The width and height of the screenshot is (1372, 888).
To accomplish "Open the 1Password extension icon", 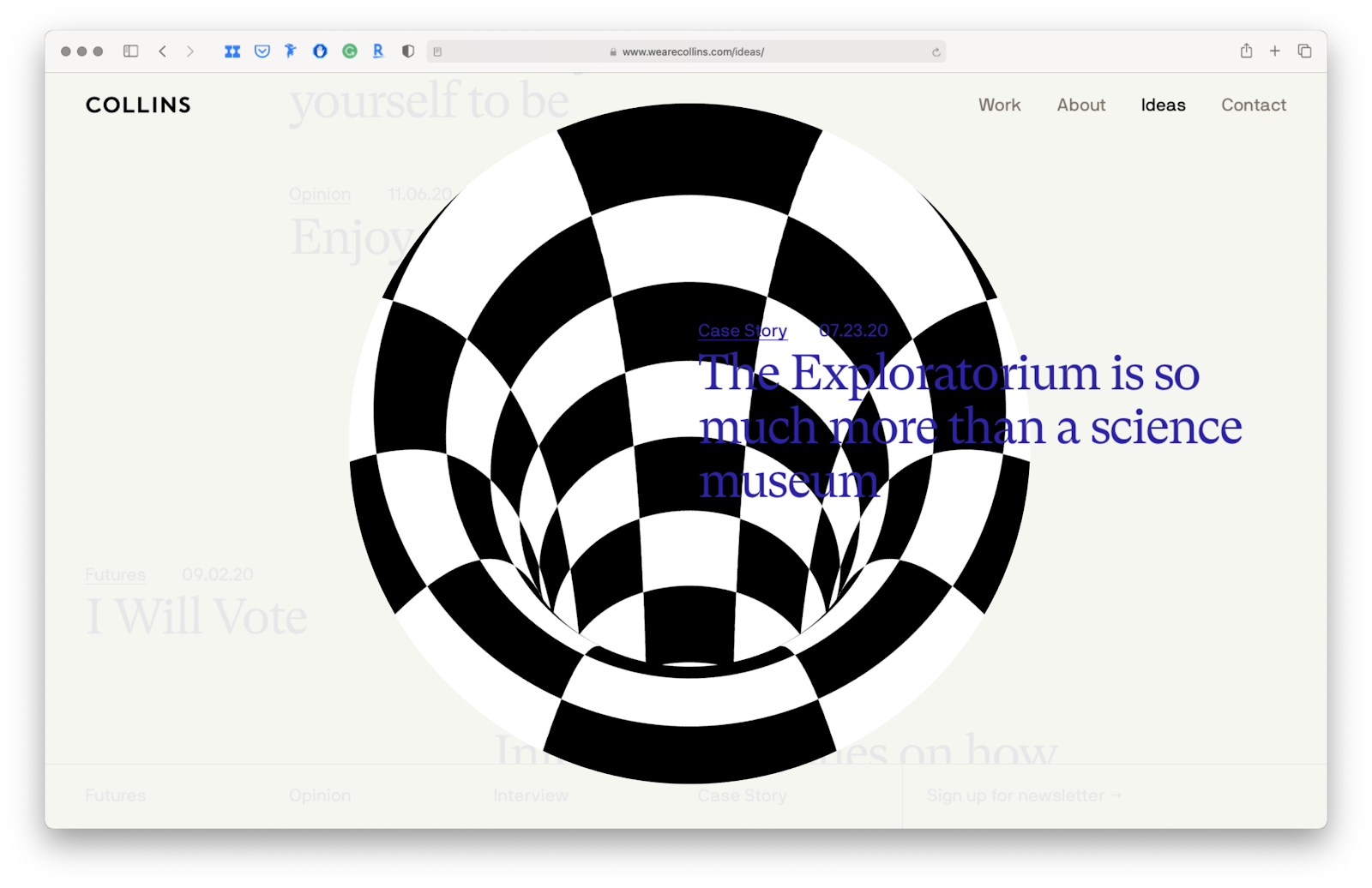I will pos(320,51).
